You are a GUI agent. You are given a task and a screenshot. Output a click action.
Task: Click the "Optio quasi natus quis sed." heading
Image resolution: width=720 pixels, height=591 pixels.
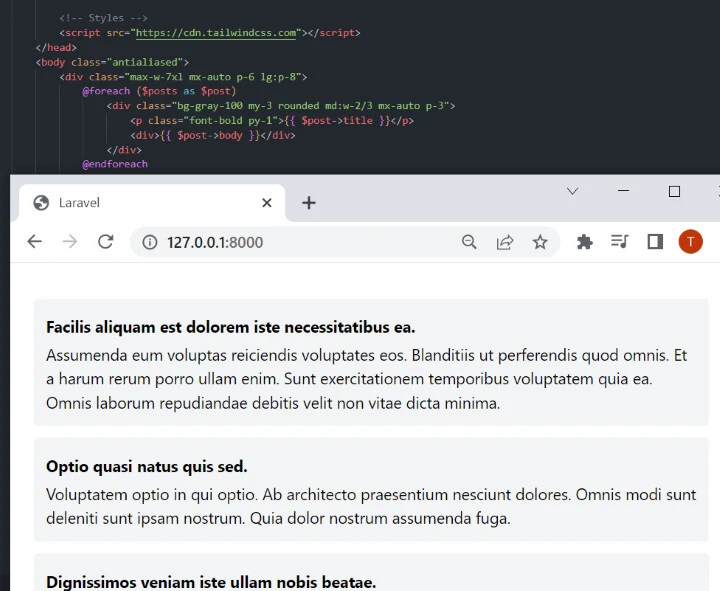click(x=147, y=467)
